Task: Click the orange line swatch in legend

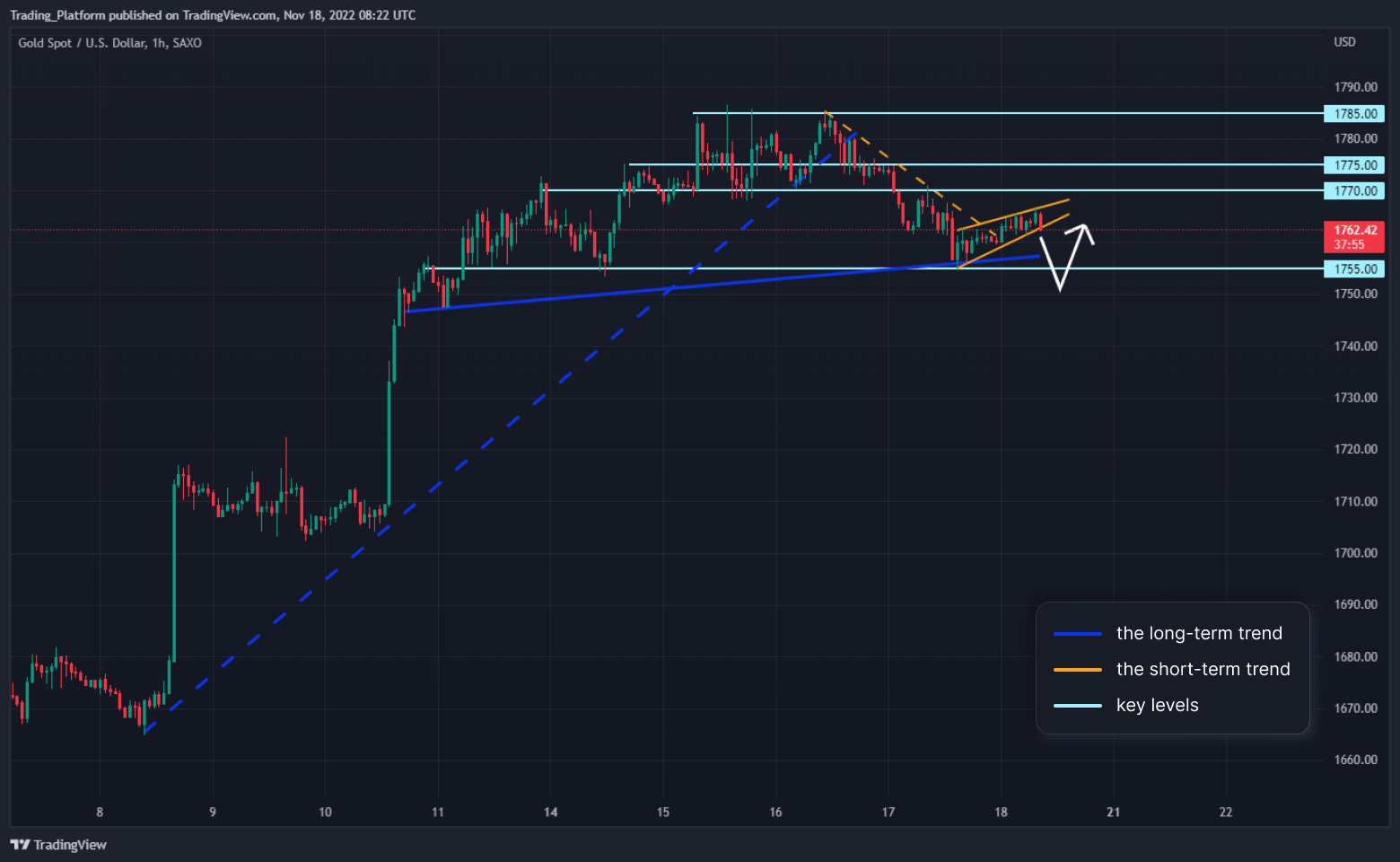Action: (1077, 670)
